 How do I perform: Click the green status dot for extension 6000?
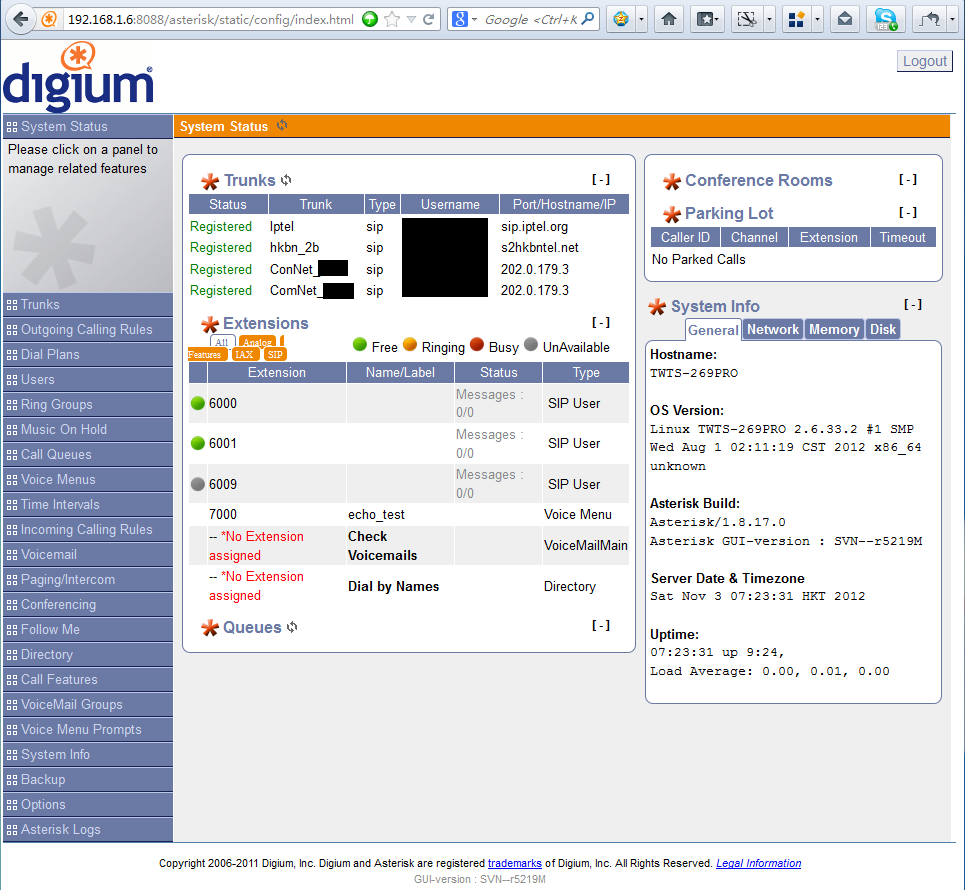pos(198,403)
